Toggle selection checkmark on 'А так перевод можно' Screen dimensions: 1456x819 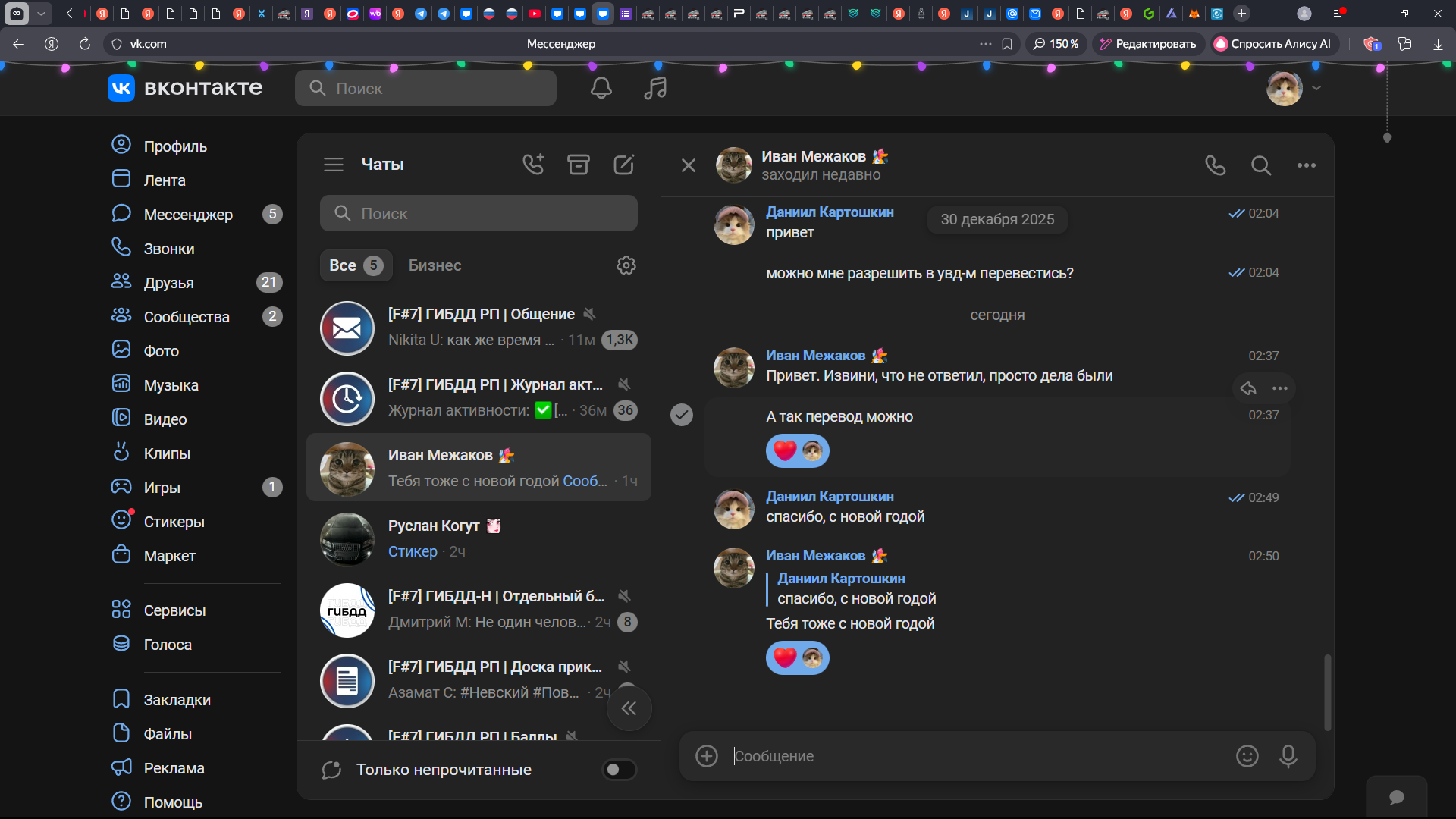coord(682,415)
